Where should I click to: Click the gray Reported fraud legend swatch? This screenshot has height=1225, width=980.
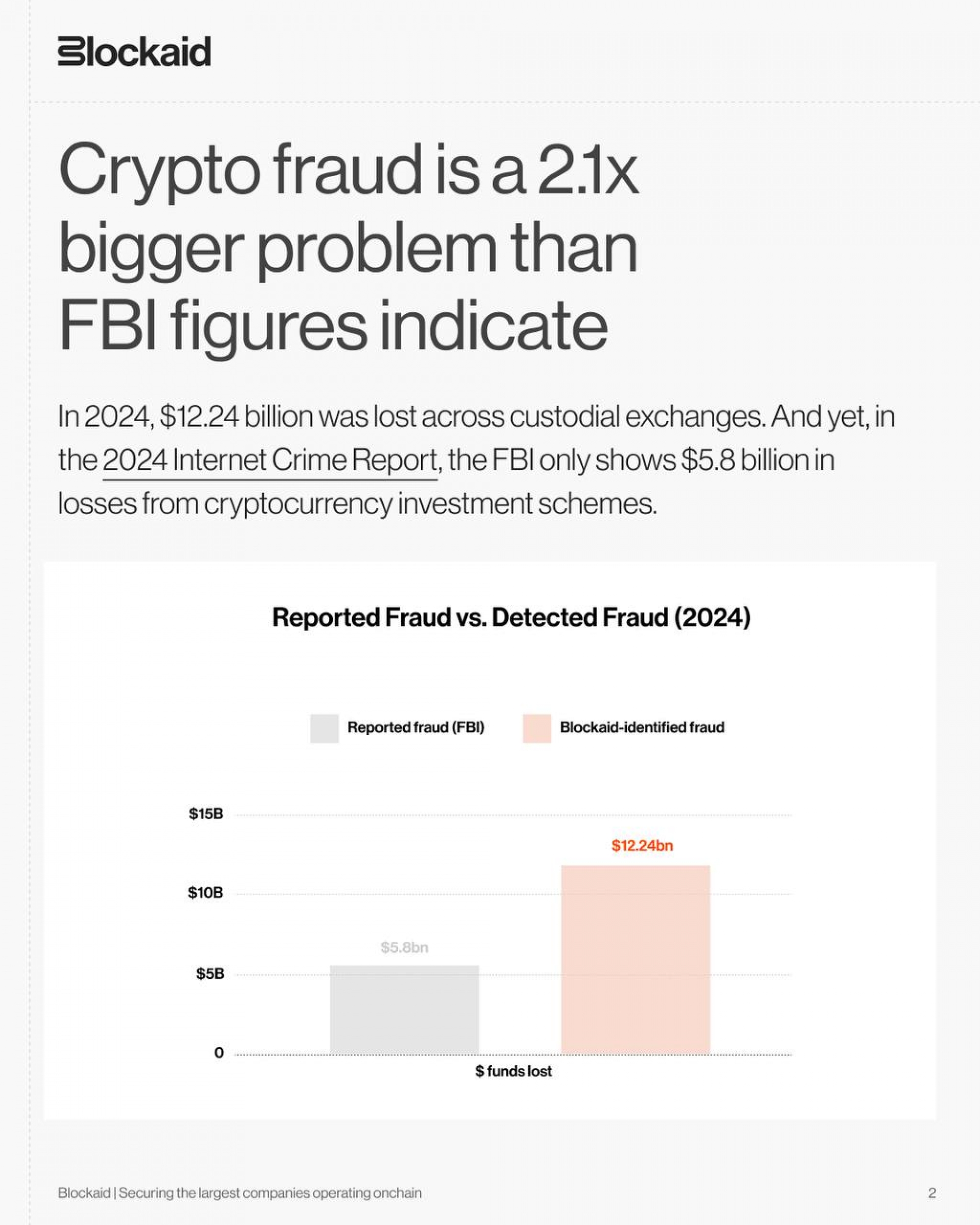[325, 728]
